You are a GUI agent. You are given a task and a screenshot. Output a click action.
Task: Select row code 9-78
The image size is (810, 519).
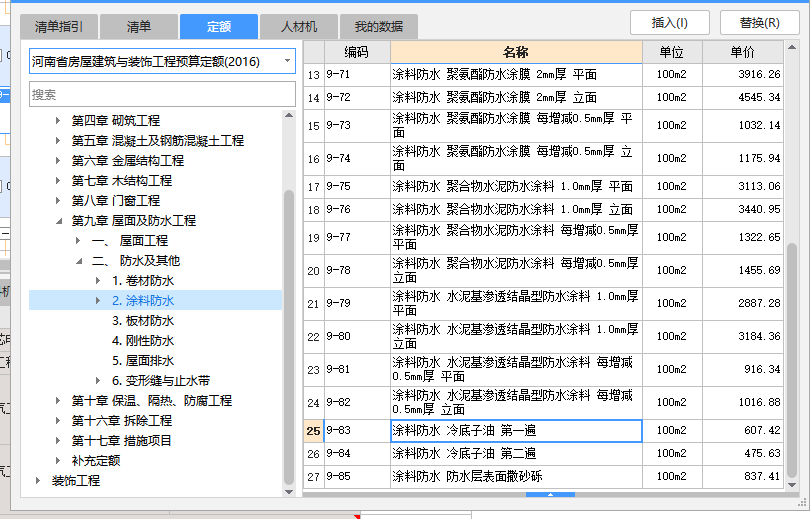coord(357,270)
